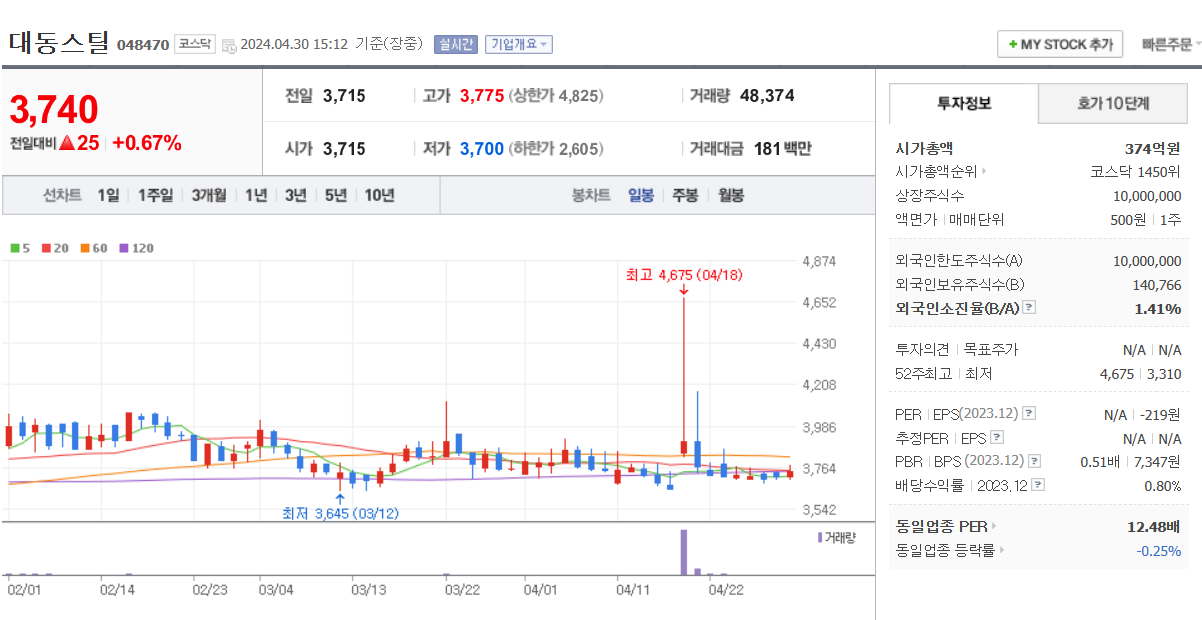Screen dimensions: 1202x620
Task: Click the green plus in MY STOCK 추가
Action: pos(1012,45)
